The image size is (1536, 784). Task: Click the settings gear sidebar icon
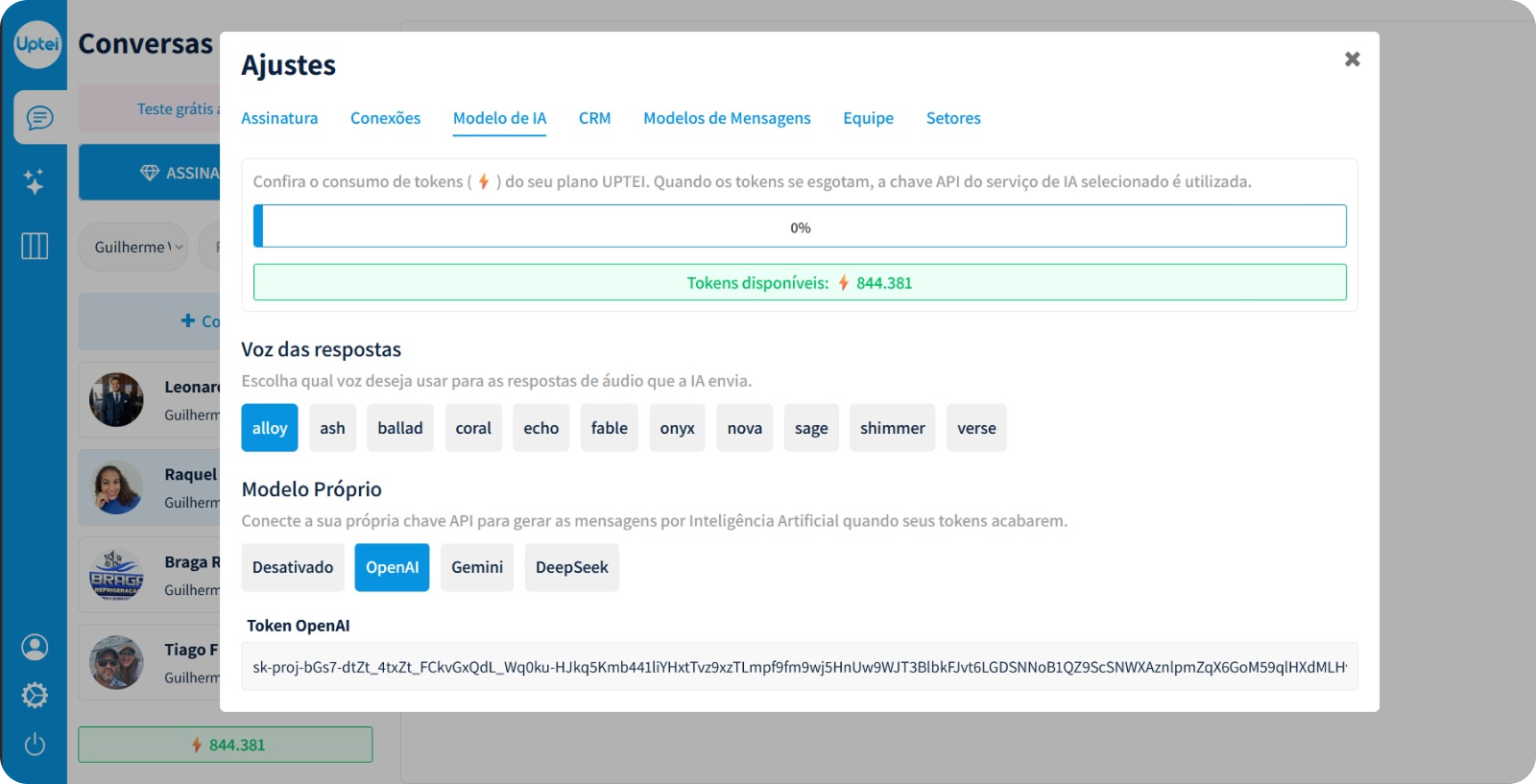[35, 696]
